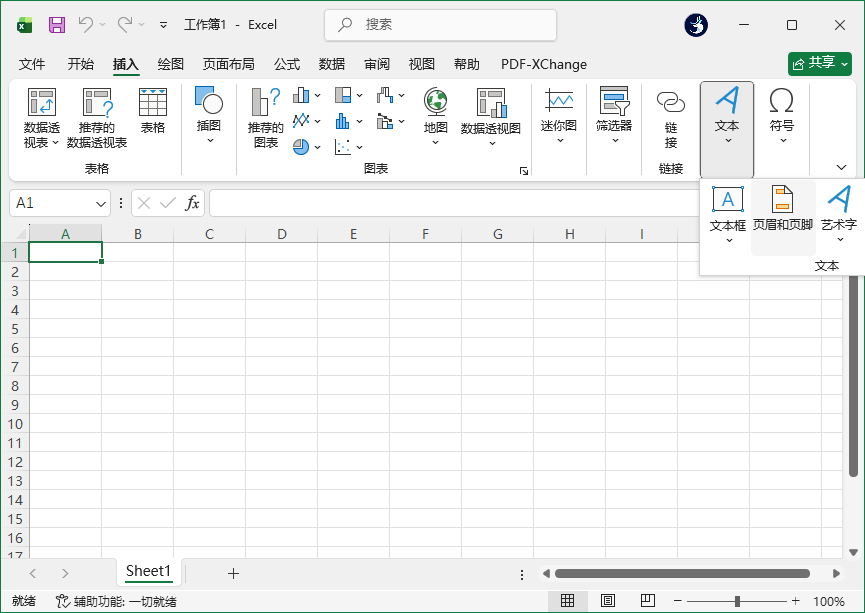Insert a Table (表格)

coord(153,102)
